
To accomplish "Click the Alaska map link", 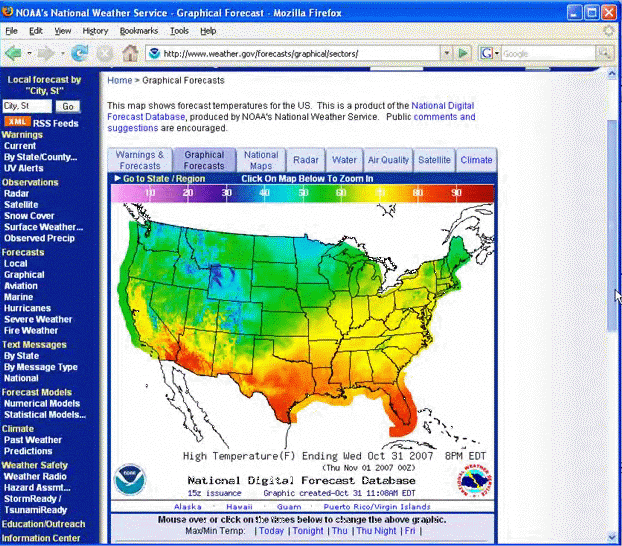I will click(x=188, y=507).
